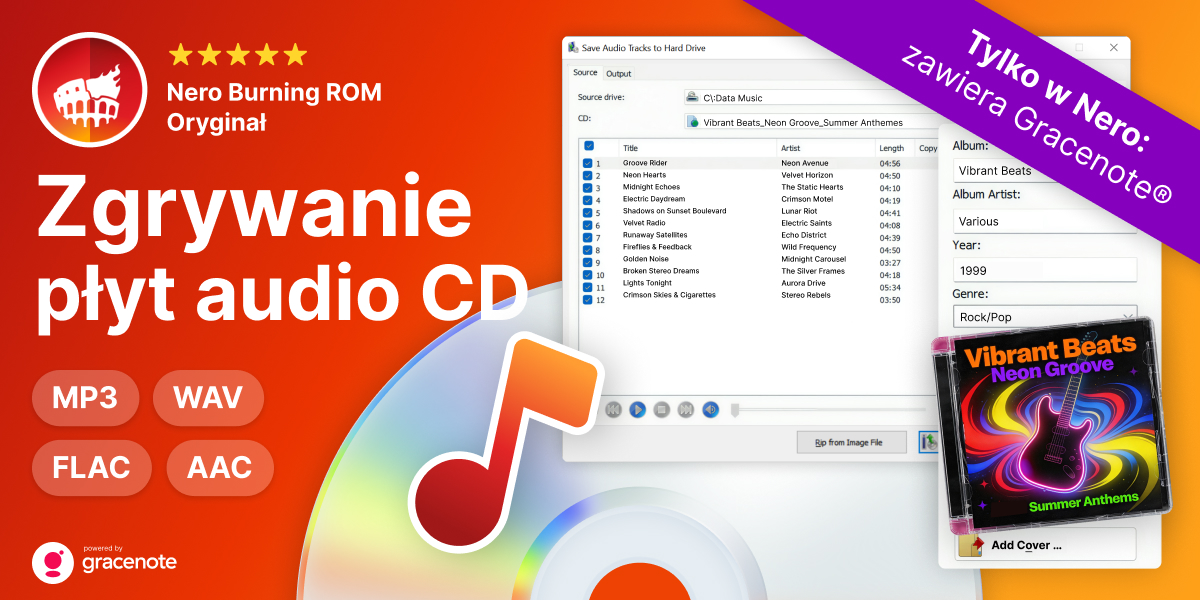The height and width of the screenshot is (600, 1200).
Task: Sort by the Length column header
Action: 894,148
